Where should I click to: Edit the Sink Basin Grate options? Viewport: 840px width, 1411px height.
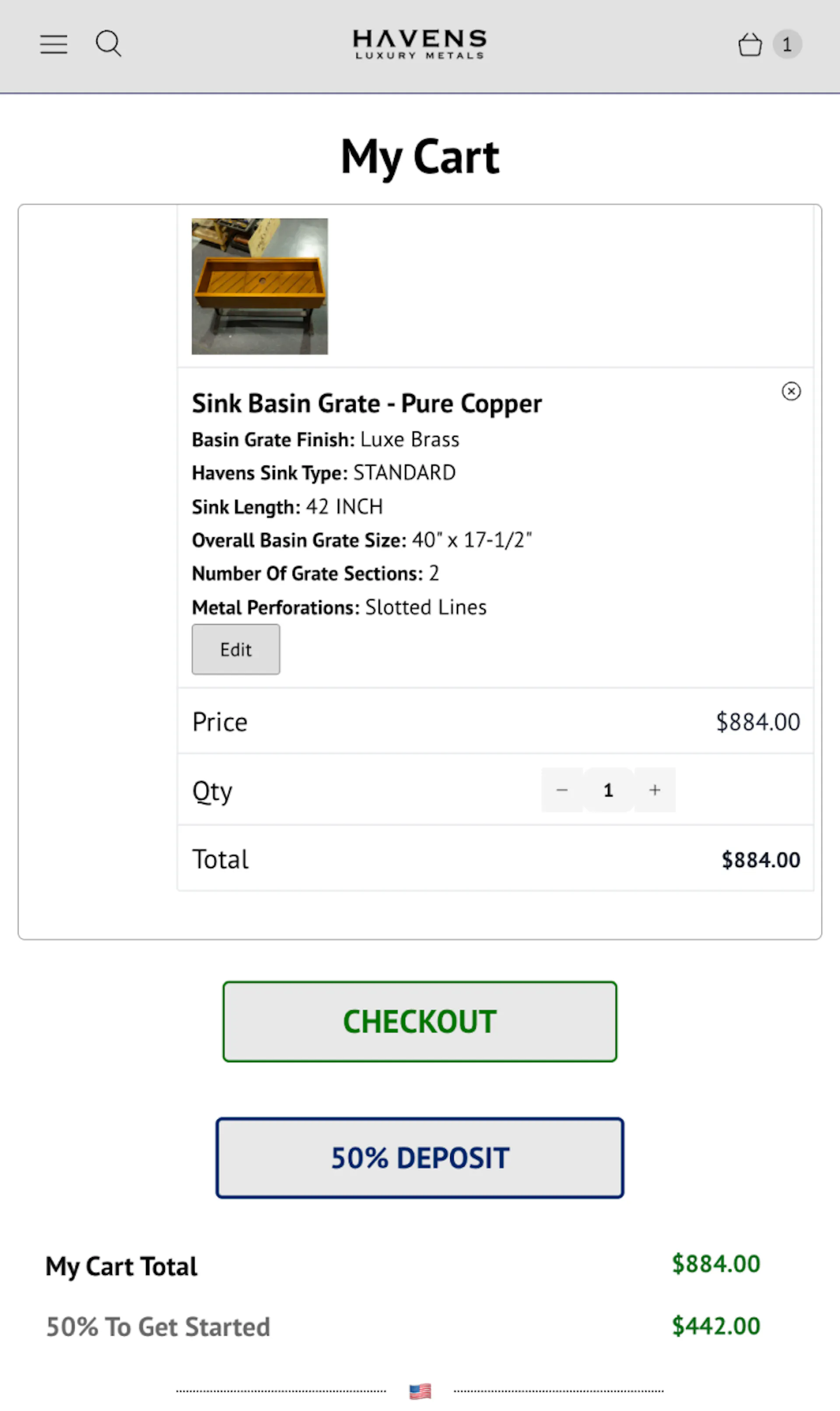click(x=235, y=649)
